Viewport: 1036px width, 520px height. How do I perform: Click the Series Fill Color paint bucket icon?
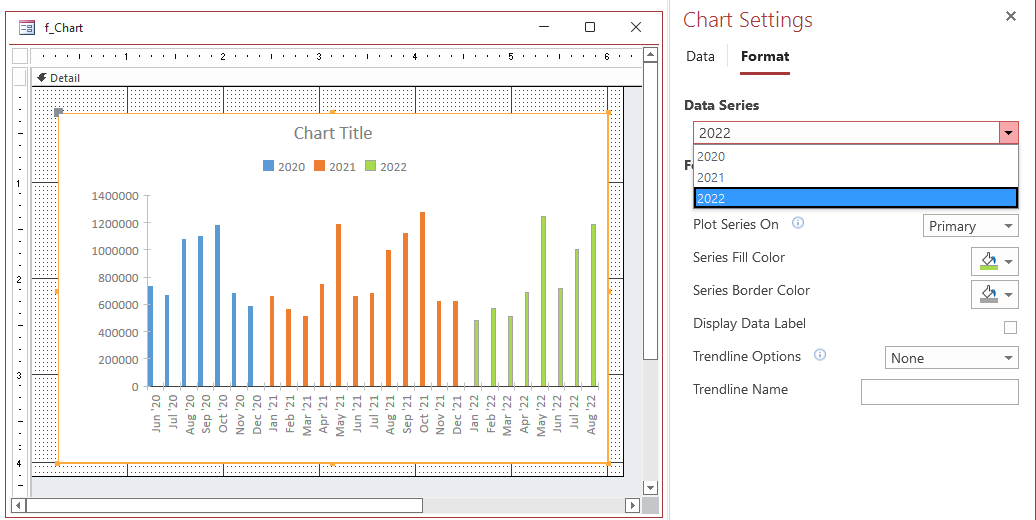[987, 260]
